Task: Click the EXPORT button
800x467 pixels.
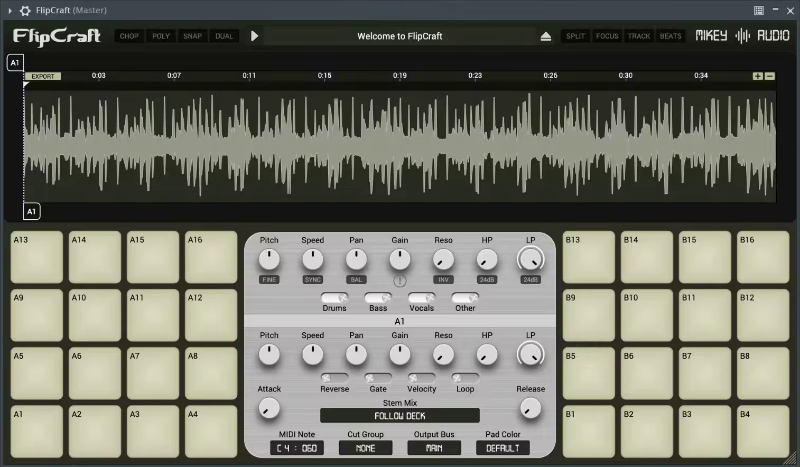Action: pyautogui.click(x=43, y=76)
